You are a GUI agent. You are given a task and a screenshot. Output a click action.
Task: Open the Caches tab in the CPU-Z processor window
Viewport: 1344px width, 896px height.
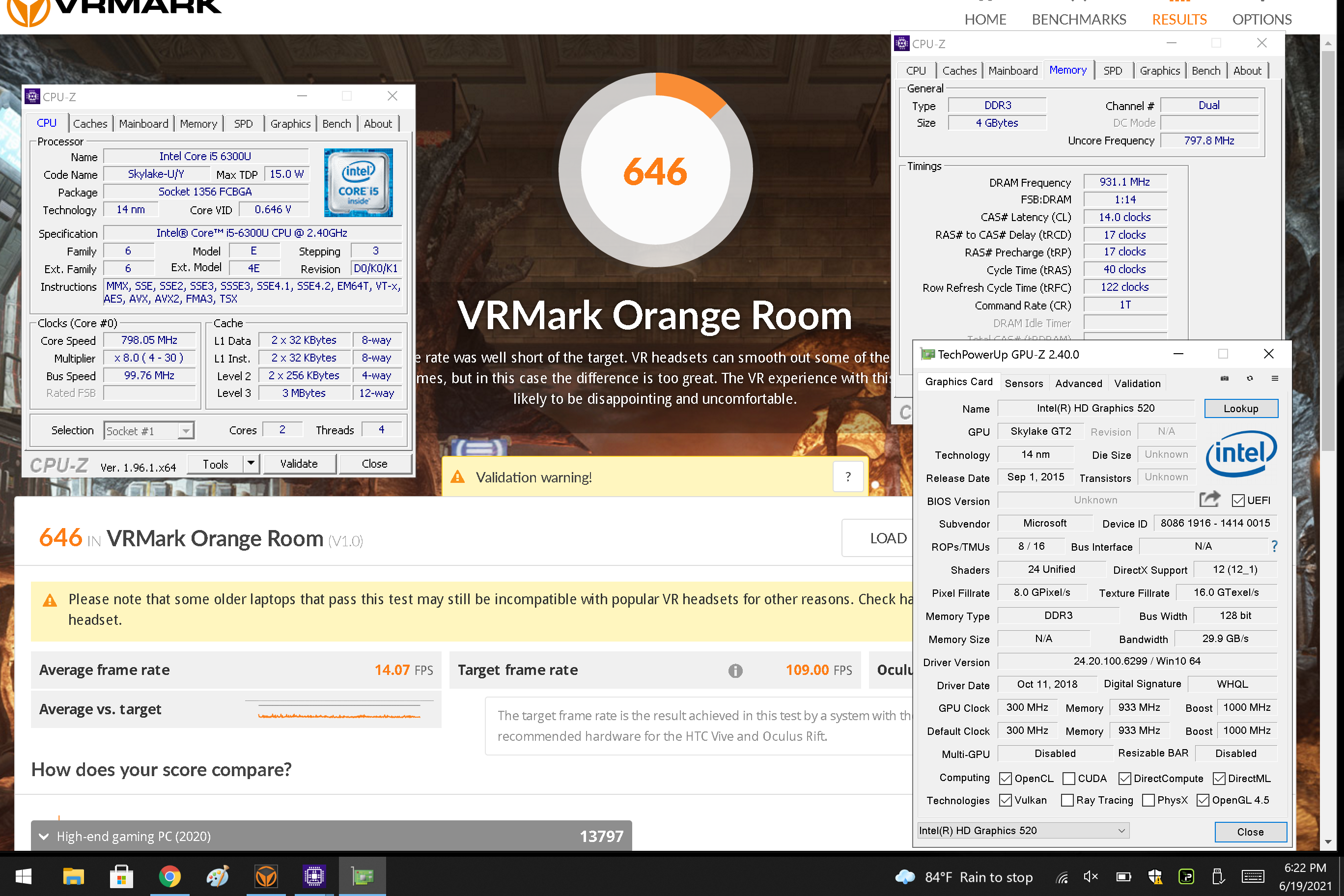[90, 124]
